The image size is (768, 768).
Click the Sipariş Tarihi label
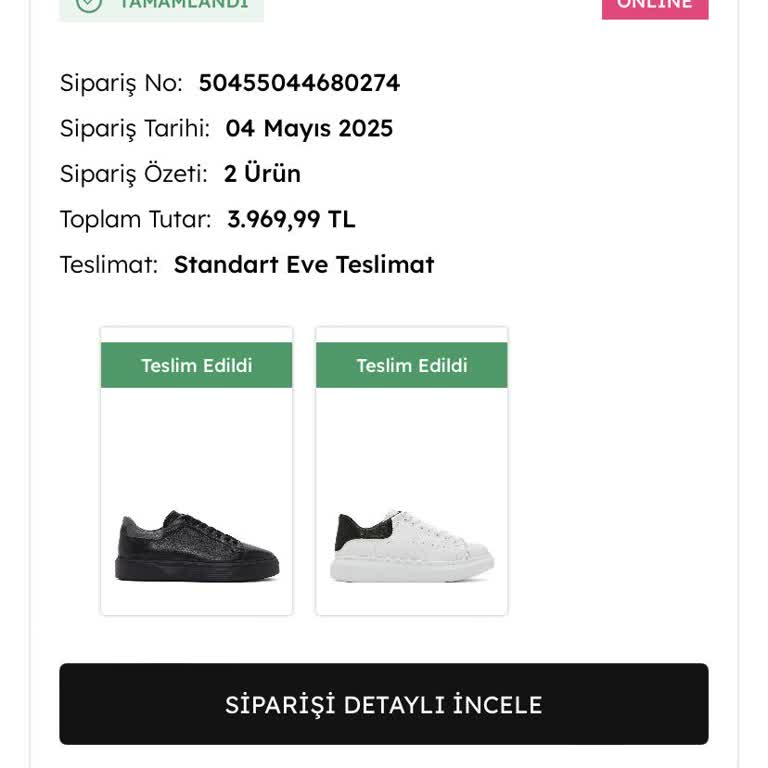(134, 129)
